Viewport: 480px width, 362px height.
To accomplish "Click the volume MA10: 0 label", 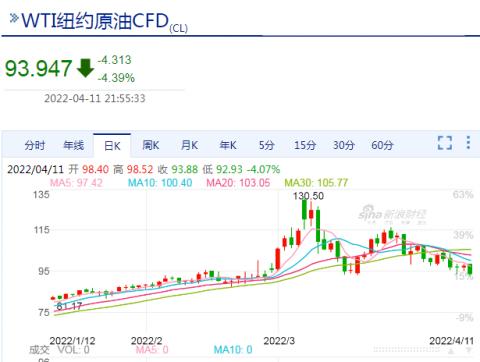I will pyautogui.click(x=233, y=350).
